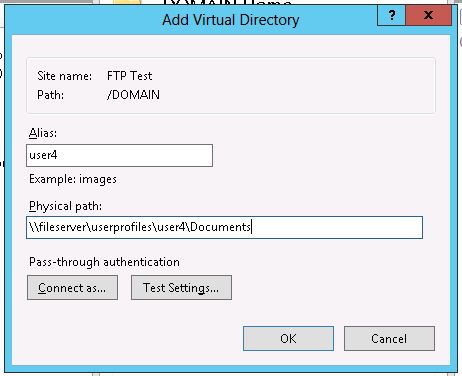Click the 'Path:' label above Alias
The width and height of the screenshot is (462, 376).
[x=50, y=95]
